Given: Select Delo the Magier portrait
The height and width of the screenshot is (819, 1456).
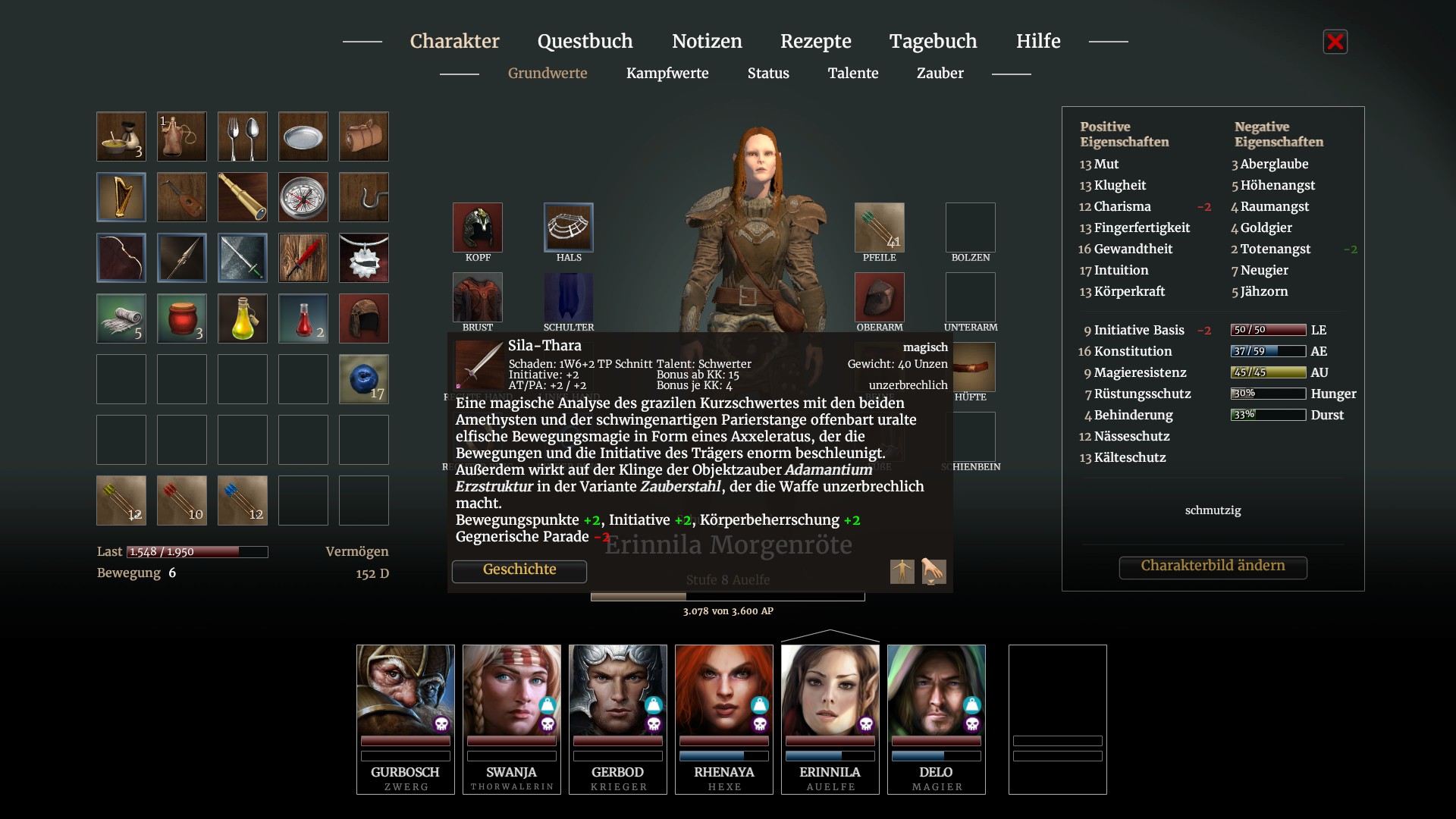Looking at the screenshot, I should click(937, 719).
